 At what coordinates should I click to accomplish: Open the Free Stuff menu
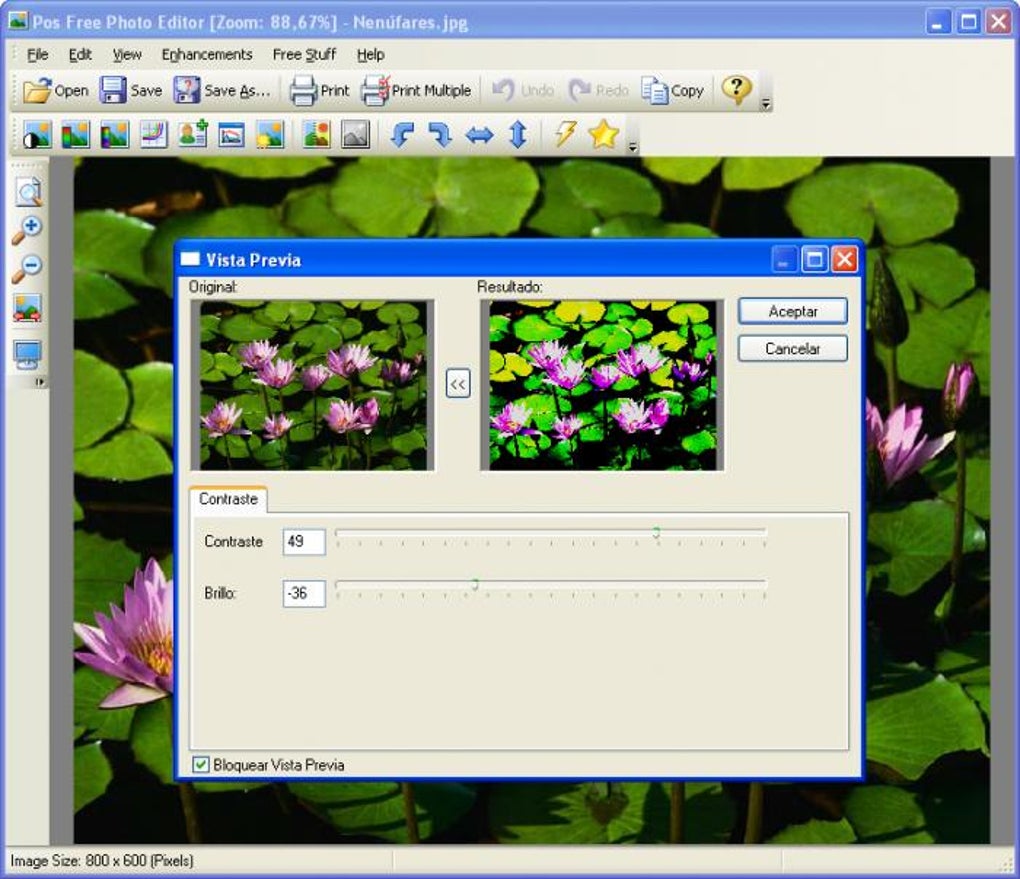tap(304, 55)
